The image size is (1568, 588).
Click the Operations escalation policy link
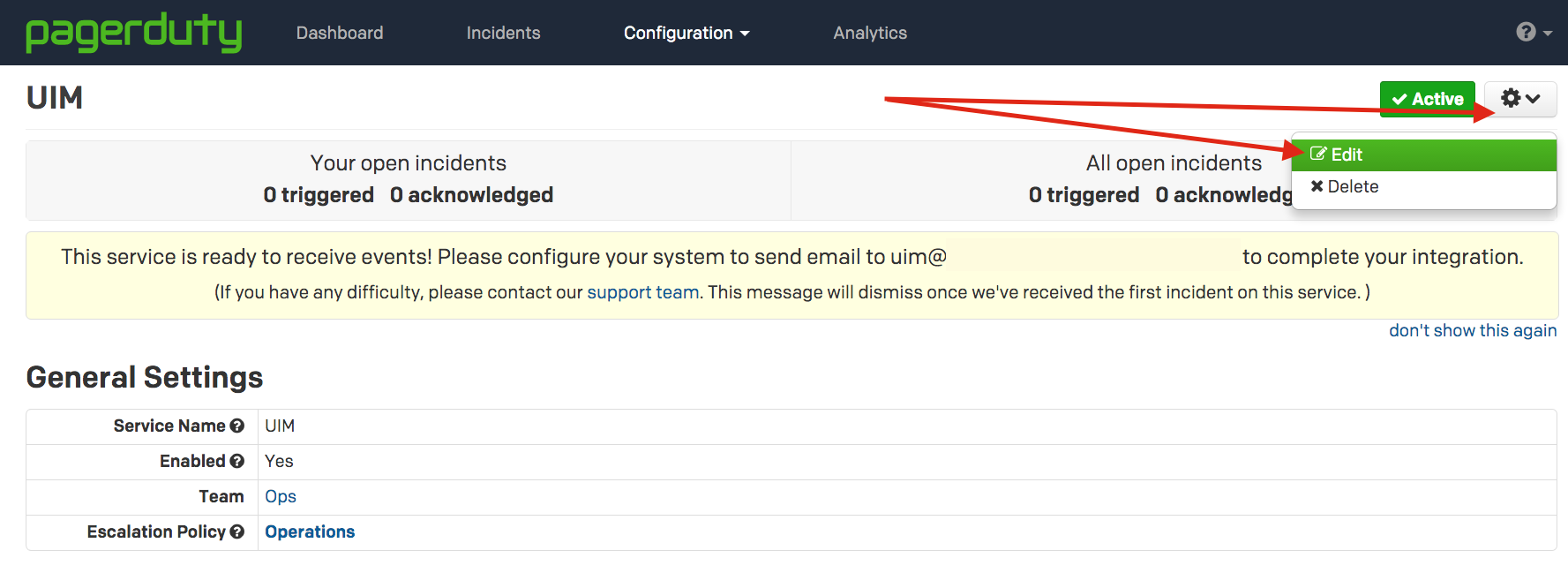click(x=310, y=531)
